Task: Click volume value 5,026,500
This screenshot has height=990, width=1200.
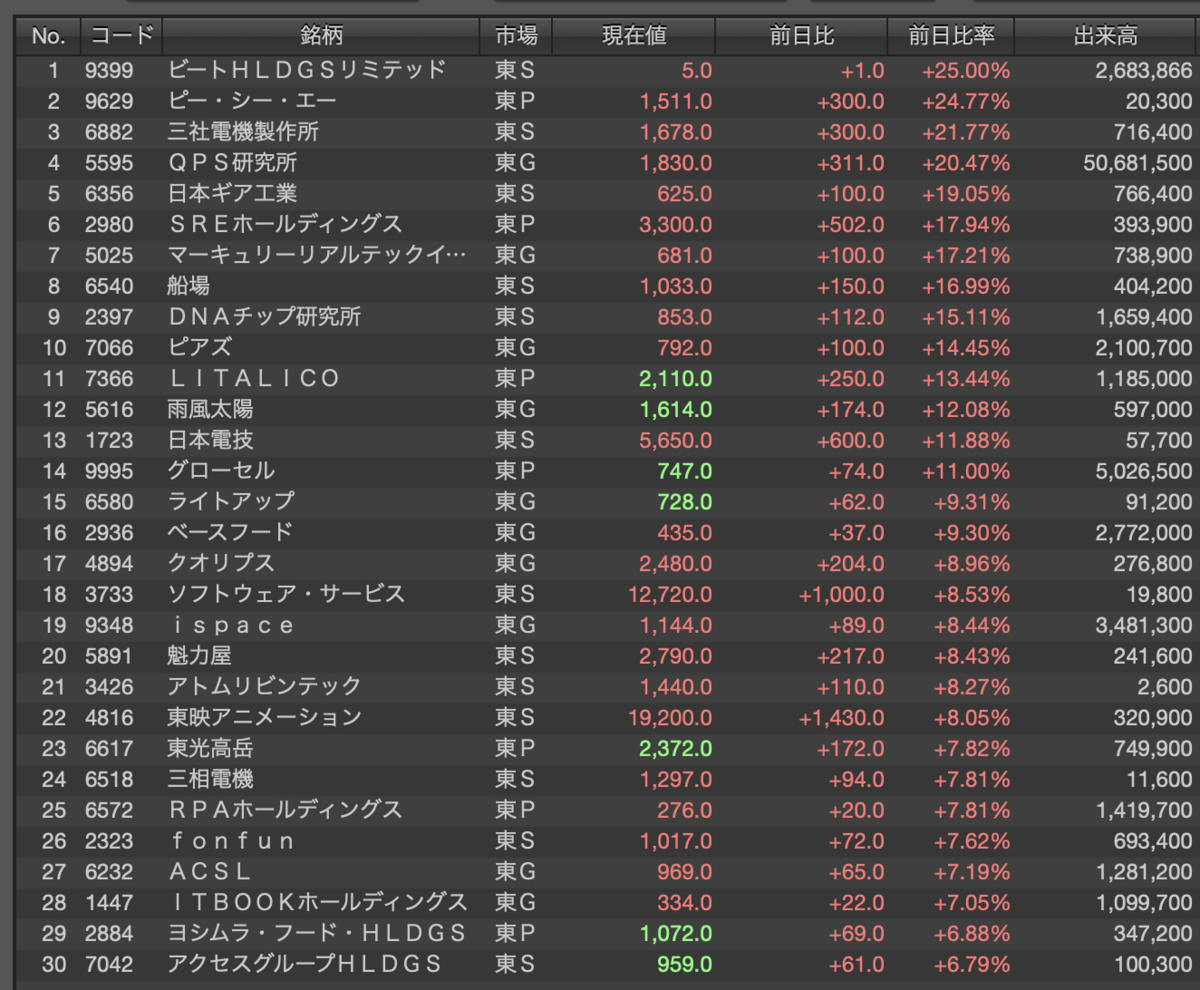Action: pos(1144,471)
